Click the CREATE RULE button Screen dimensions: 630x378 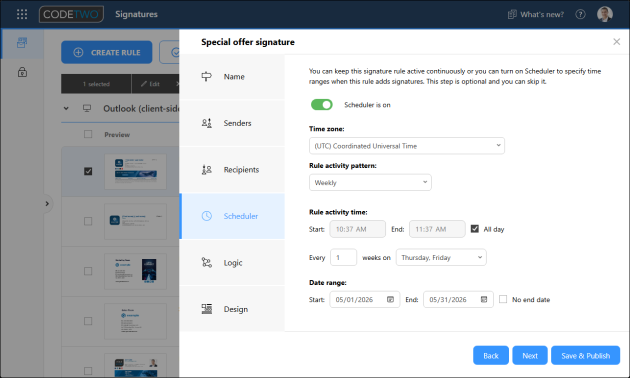106,52
